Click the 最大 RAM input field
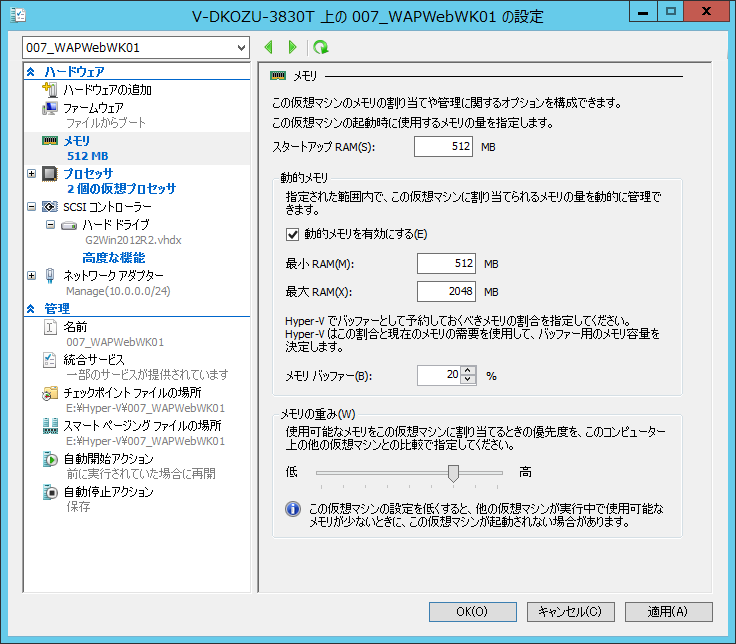 click(446, 291)
